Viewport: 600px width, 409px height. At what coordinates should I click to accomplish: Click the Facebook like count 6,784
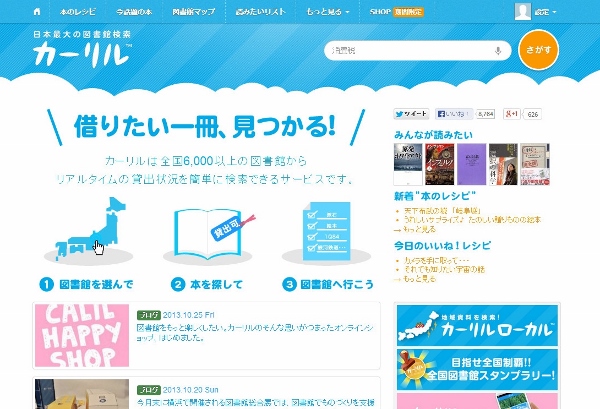486,114
